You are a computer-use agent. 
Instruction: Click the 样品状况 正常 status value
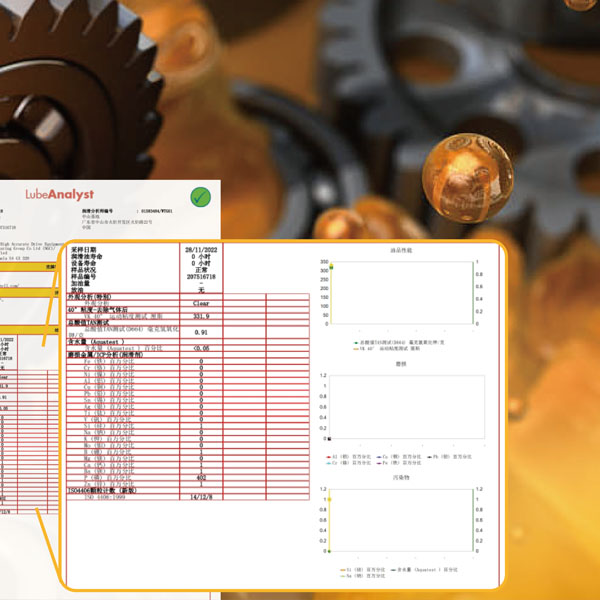tap(200, 270)
